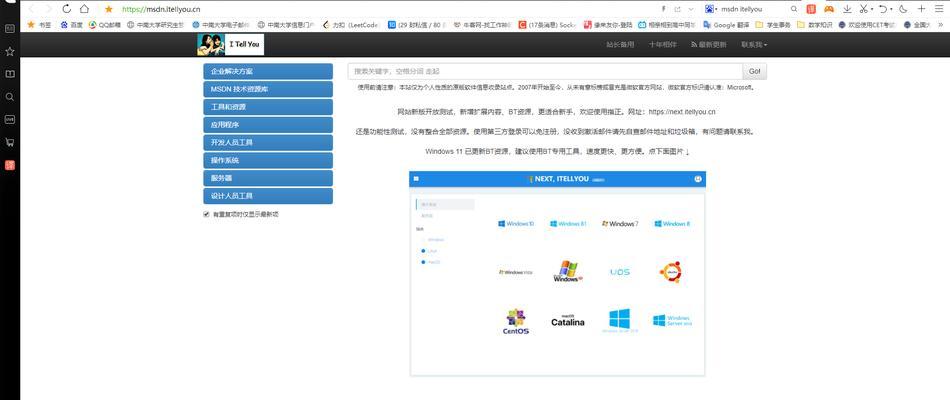Click the I Tell You site logo
Screen dimensions: 950x400
pyautogui.click(x=230, y=44)
